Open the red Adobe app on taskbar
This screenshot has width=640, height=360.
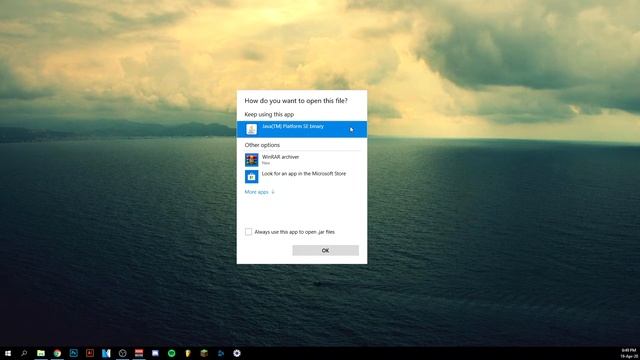click(x=90, y=353)
